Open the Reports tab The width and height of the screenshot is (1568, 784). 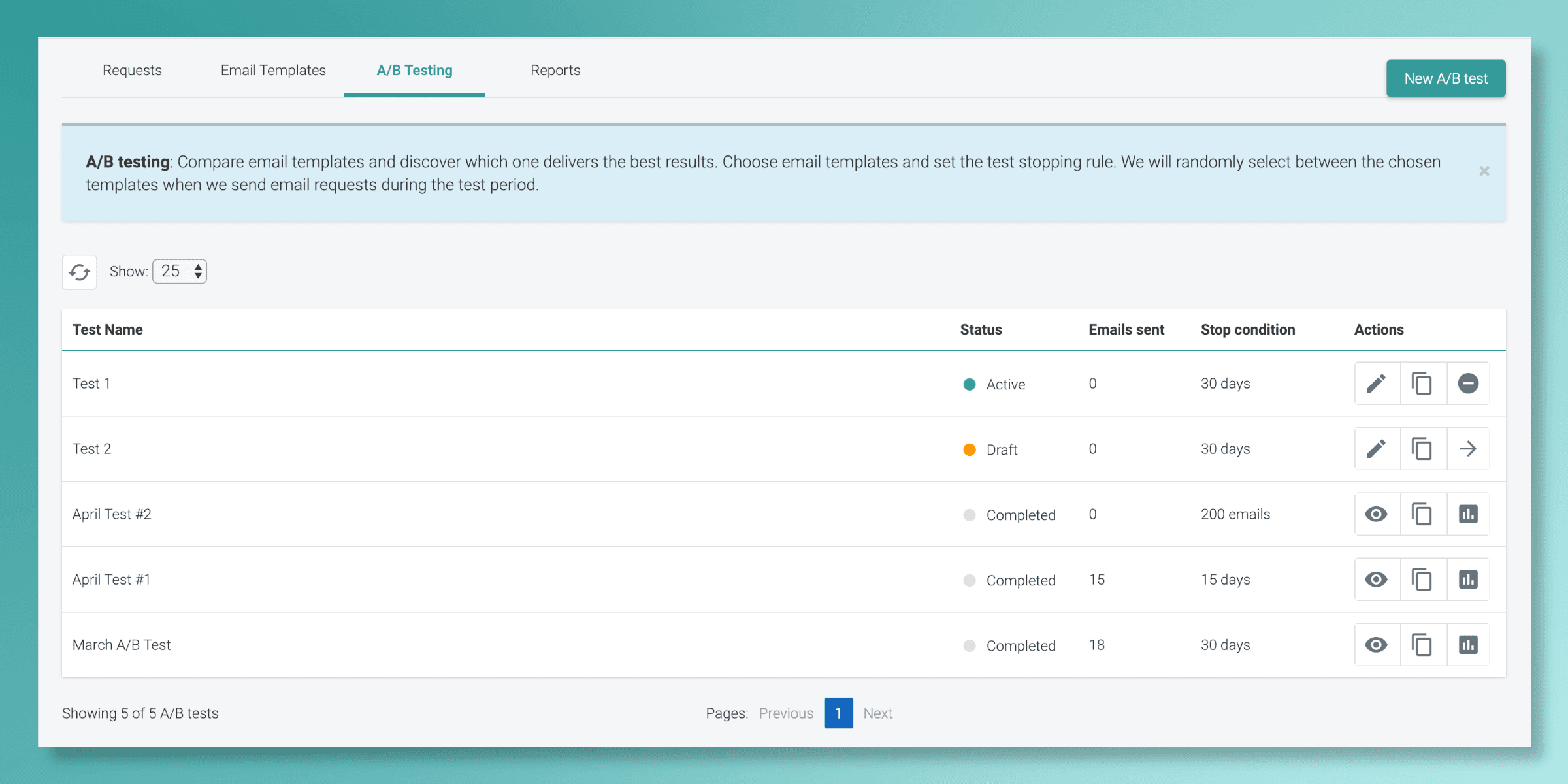(555, 71)
